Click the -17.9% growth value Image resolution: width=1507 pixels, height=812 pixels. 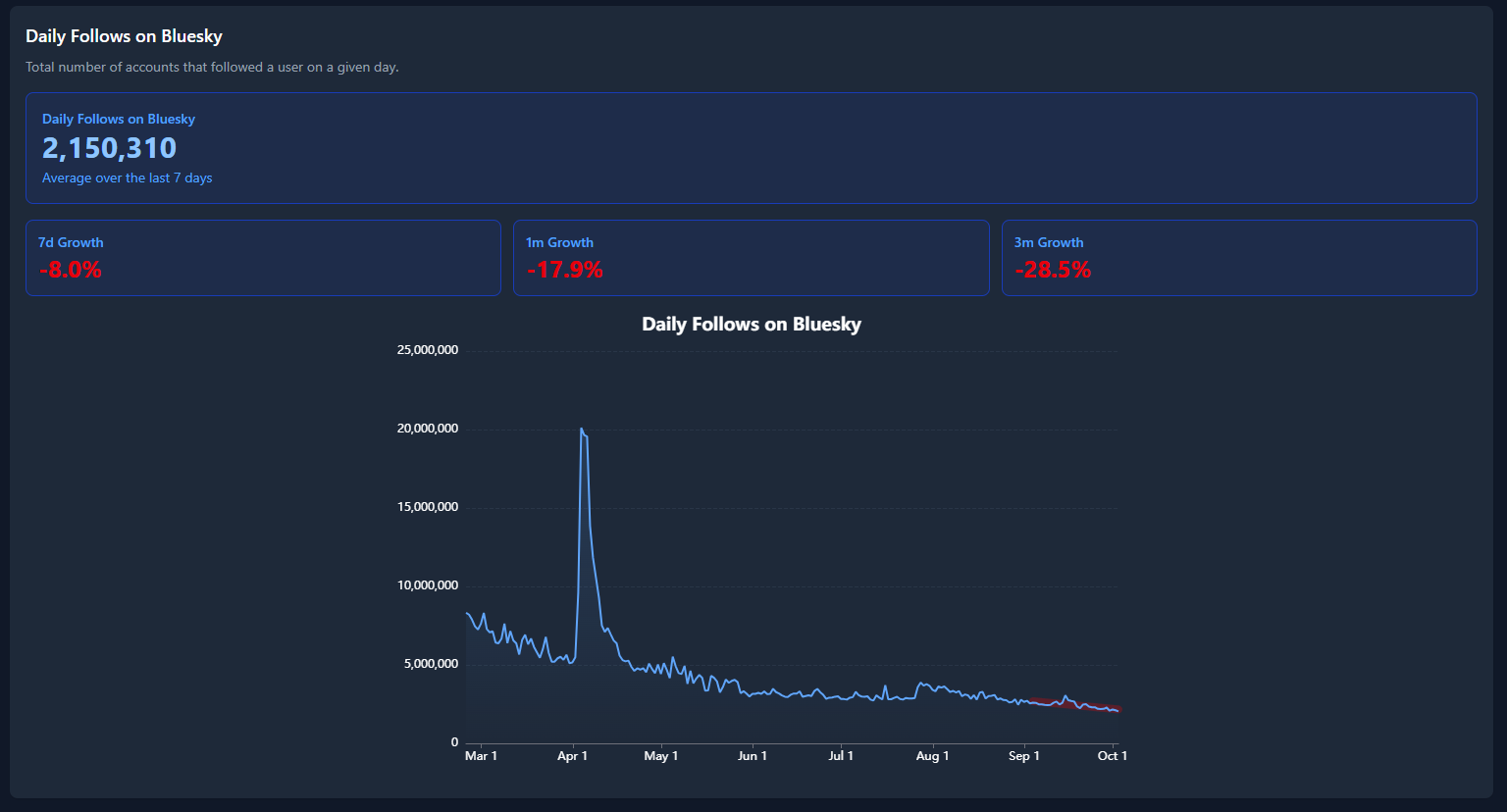tap(565, 270)
